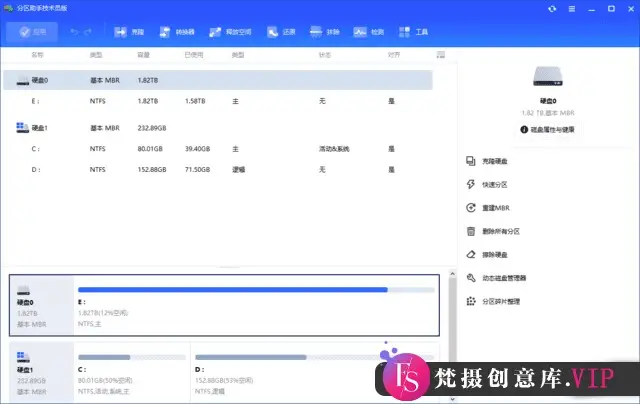Select the C: partition row
The width and height of the screenshot is (640, 404).
218,149
